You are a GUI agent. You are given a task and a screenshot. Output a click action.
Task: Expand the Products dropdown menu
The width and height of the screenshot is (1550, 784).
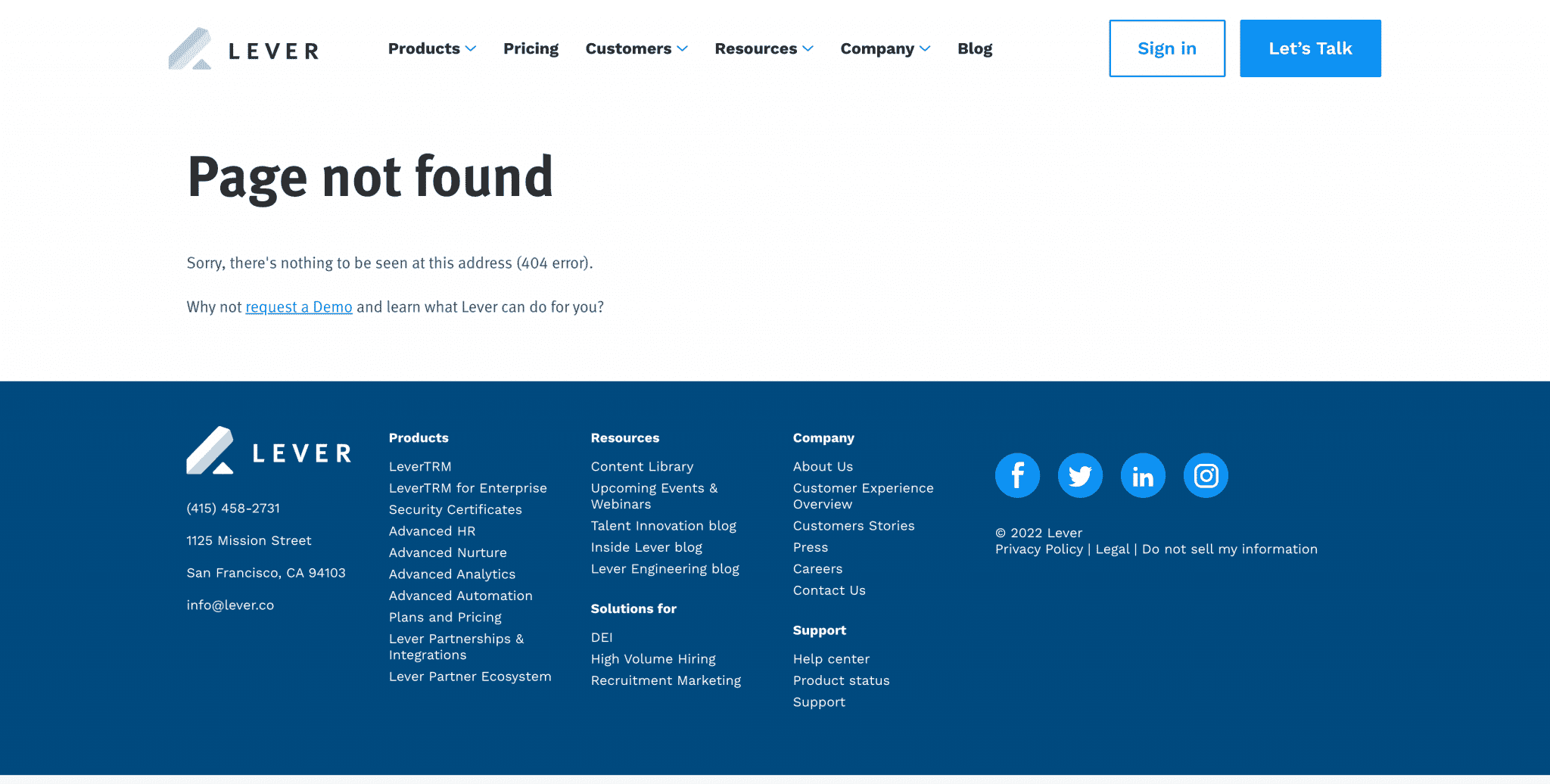(x=432, y=48)
